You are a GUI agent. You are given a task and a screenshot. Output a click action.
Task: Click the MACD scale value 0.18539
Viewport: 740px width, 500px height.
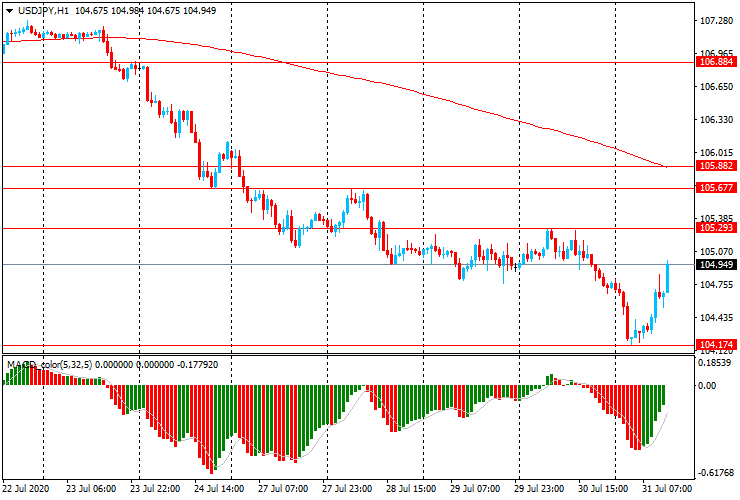click(x=715, y=363)
